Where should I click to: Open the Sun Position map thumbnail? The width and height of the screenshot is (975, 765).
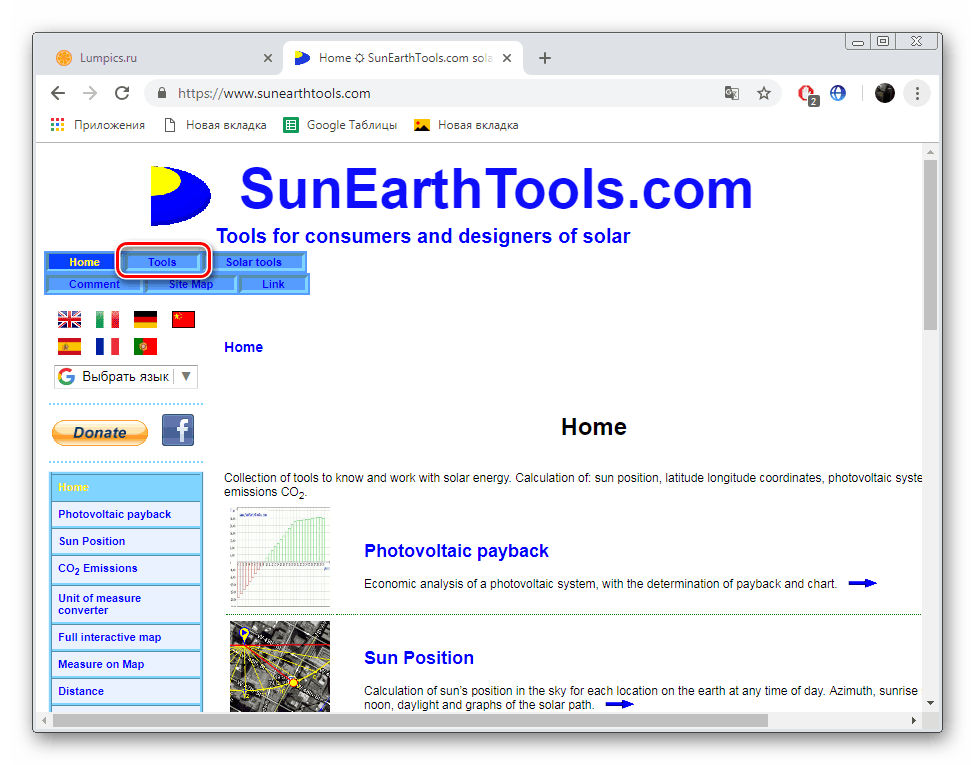(280, 666)
